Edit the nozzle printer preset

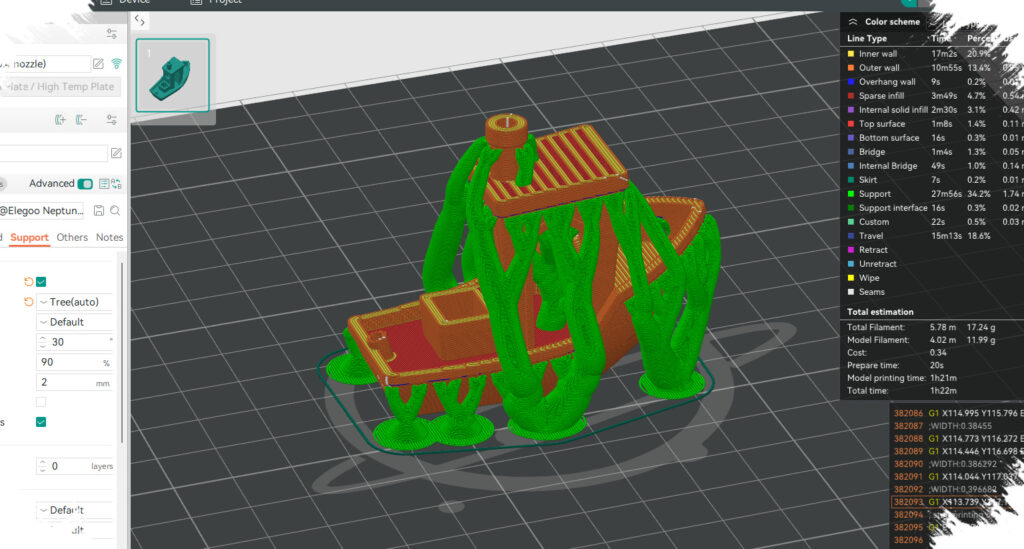point(98,63)
